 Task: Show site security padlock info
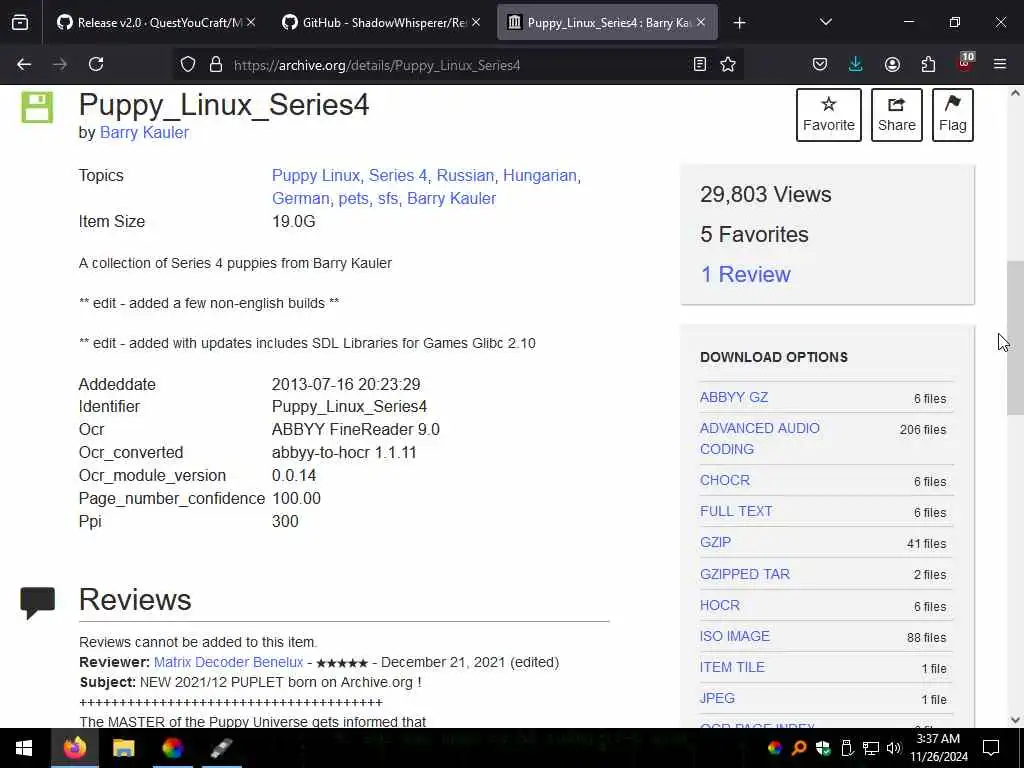pyautogui.click(x=216, y=65)
